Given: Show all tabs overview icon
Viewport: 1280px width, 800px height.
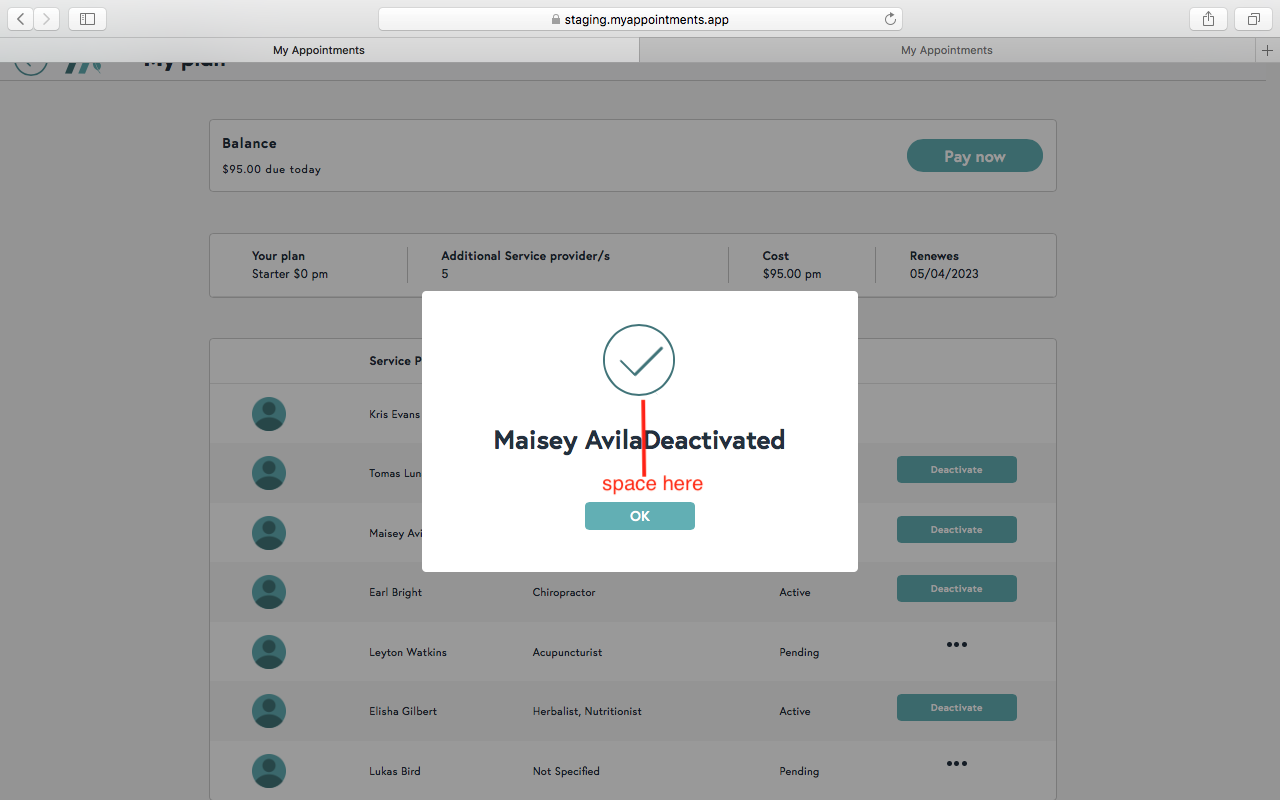Looking at the screenshot, I should (x=1253, y=19).
